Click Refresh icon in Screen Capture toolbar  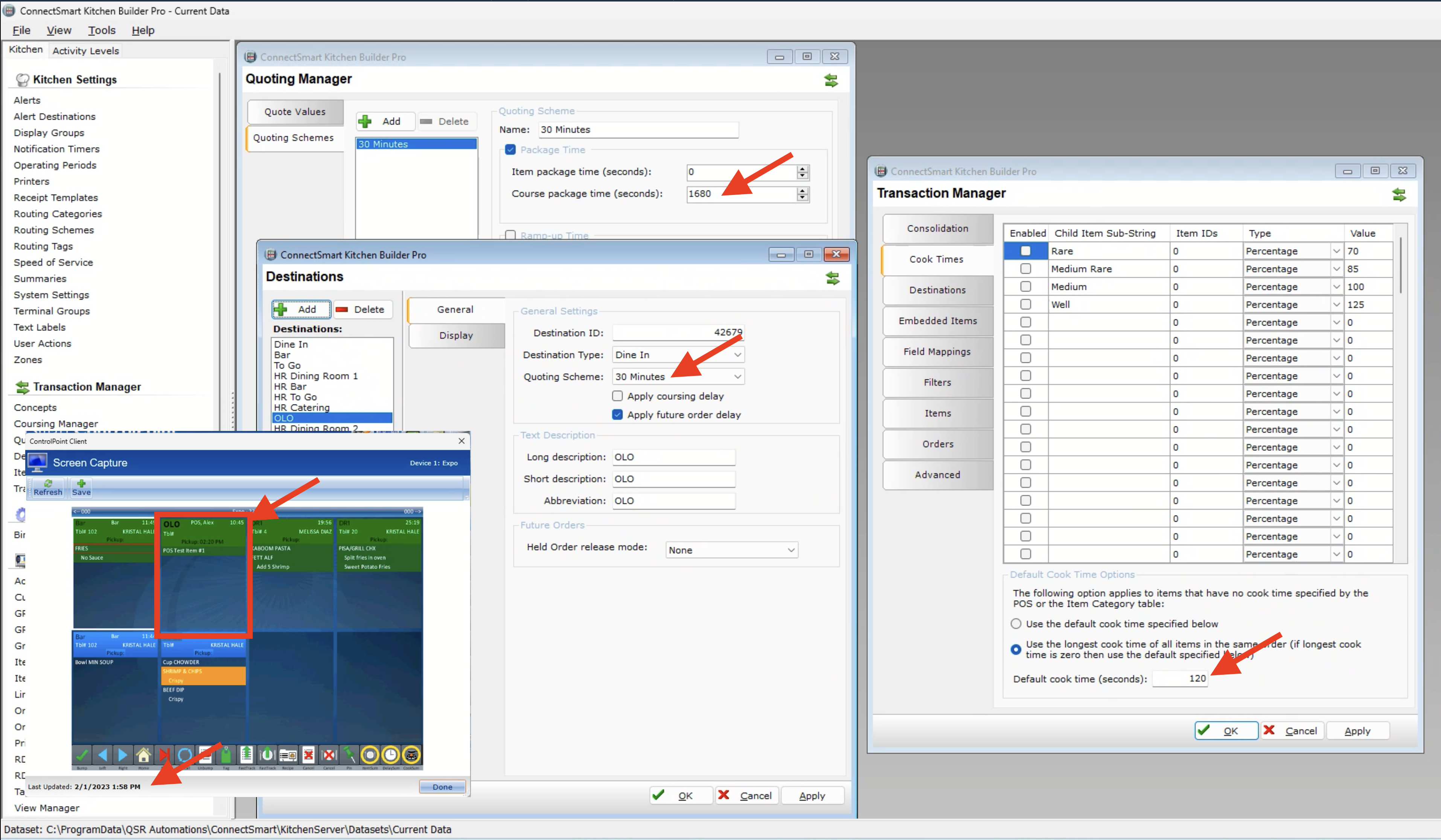click(x=48, y=484)
